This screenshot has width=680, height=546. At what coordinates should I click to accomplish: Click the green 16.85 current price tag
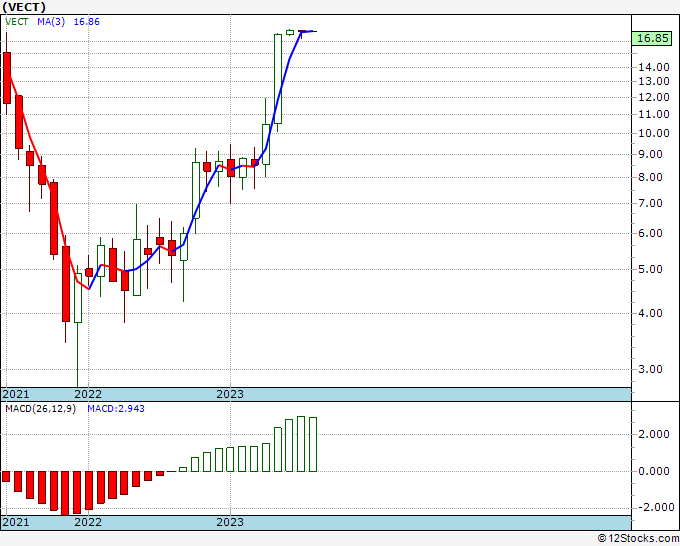point(652,38)
